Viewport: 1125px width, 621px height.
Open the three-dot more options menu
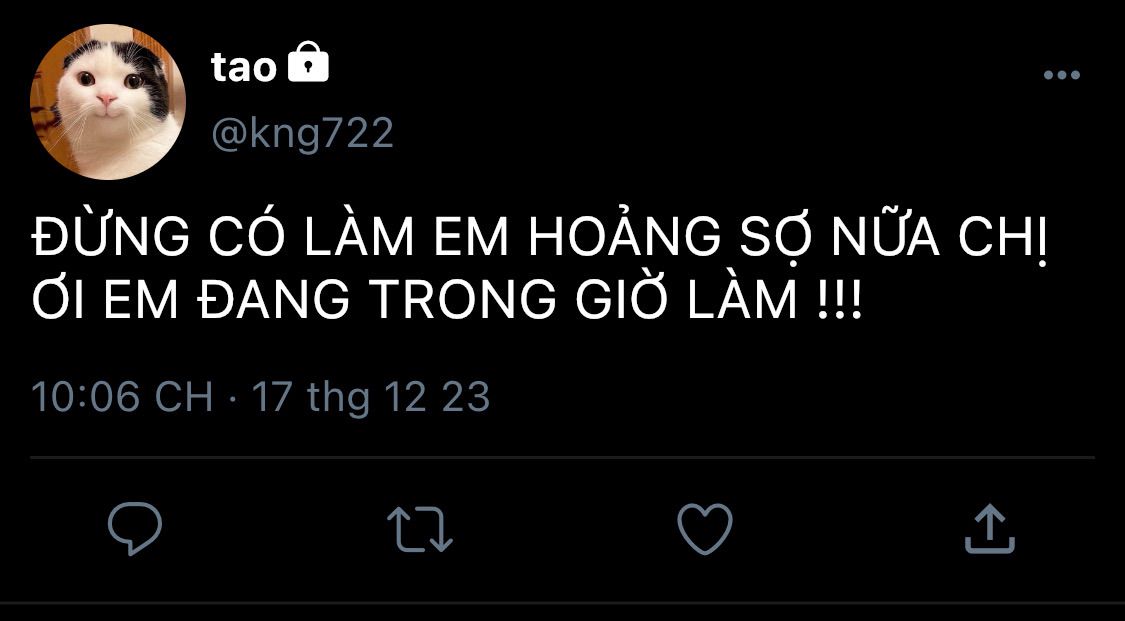tap(1062, 75)
